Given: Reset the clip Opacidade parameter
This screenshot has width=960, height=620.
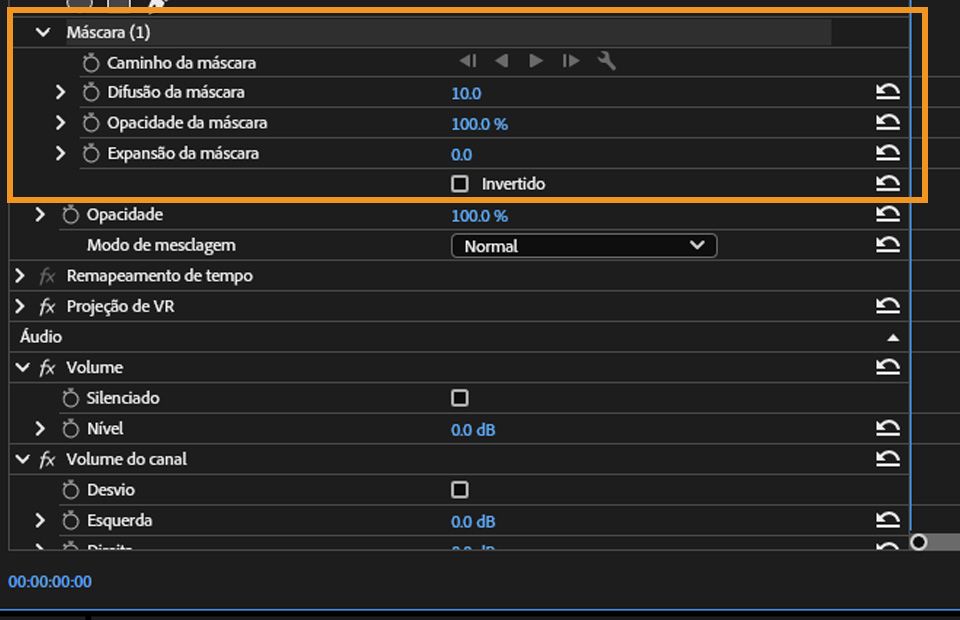Looking at the screenshot, I should click(x=888, y=215).
